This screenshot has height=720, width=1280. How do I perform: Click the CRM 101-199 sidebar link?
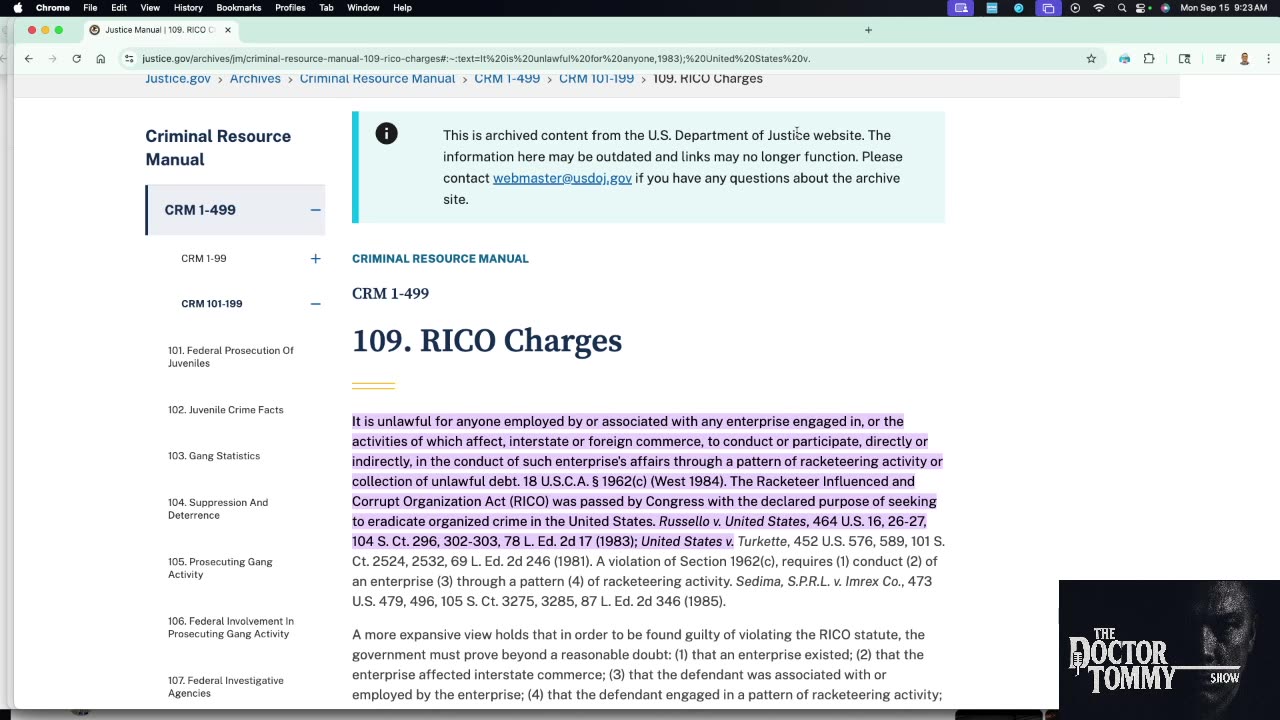[212, 304]
